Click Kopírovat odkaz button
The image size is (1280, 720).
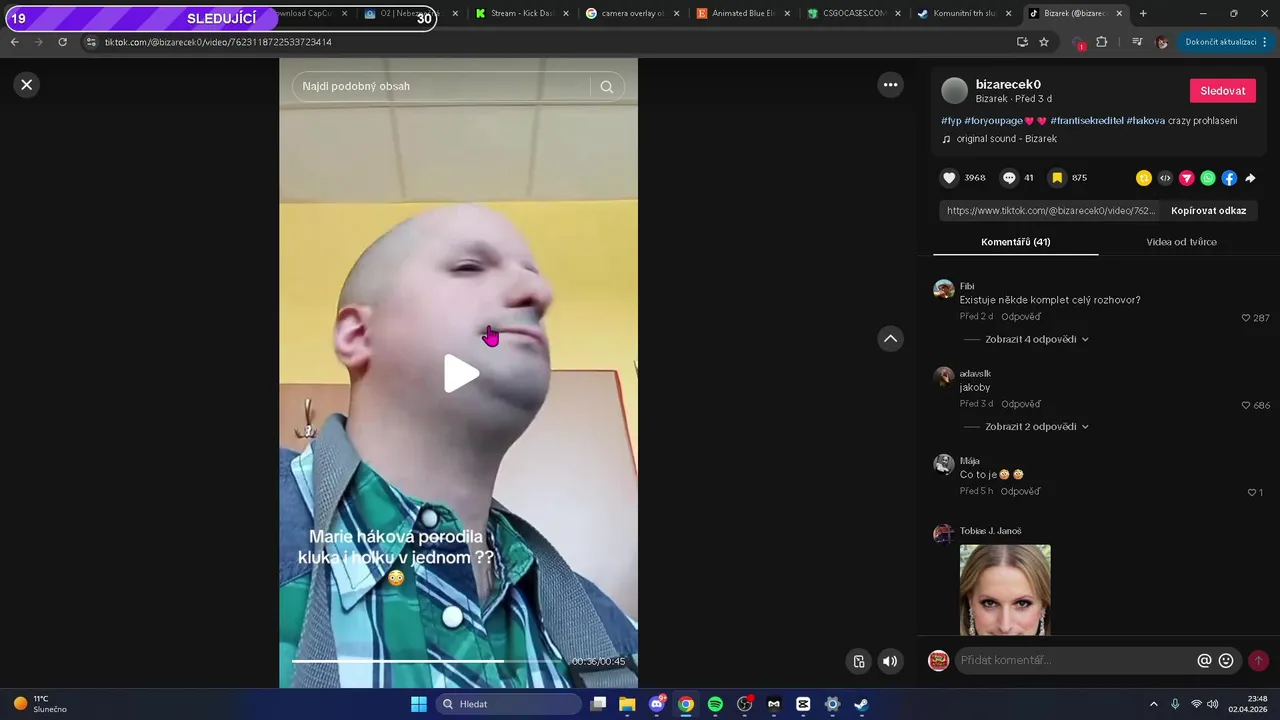click(x=1208, y=211)
